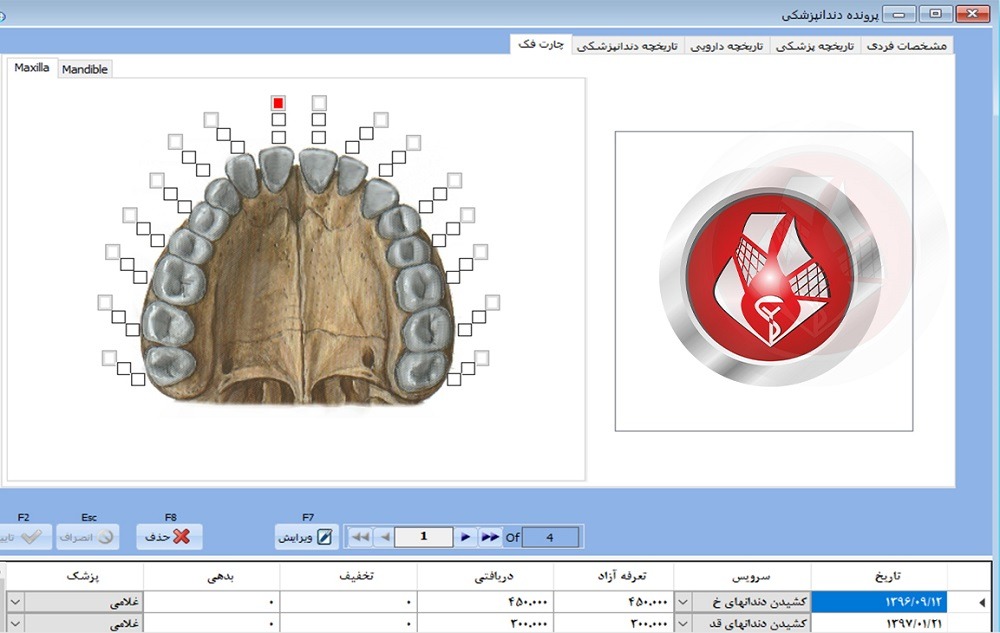Click the انصراف cancel button

pos(87,537)
